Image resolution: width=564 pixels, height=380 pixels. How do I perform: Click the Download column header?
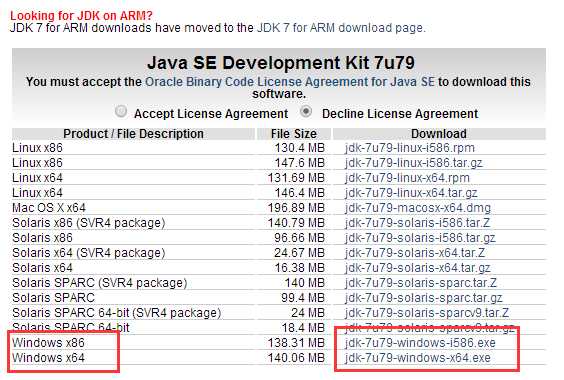pos(439,134)
